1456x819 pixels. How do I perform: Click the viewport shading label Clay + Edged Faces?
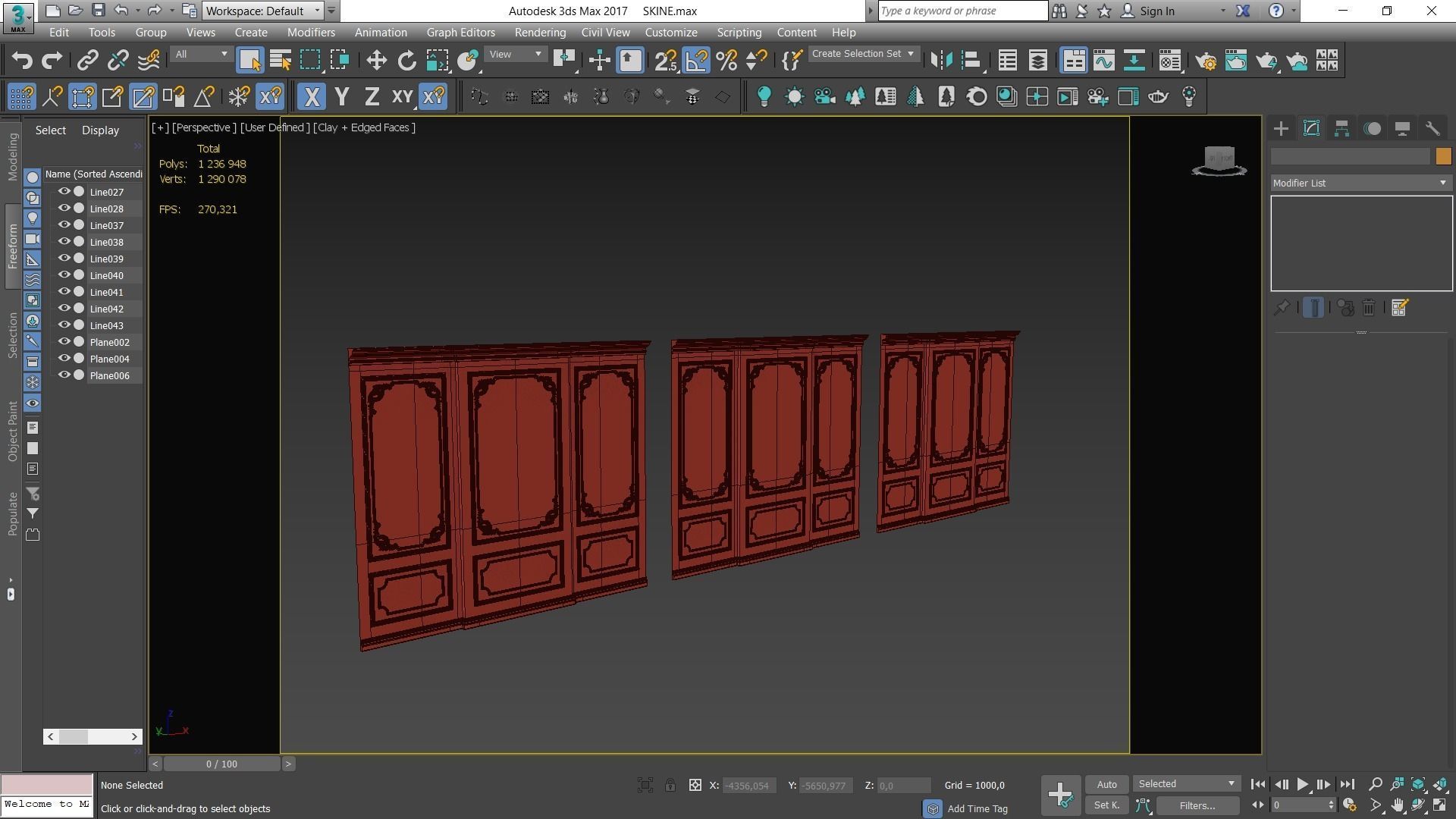364,128
